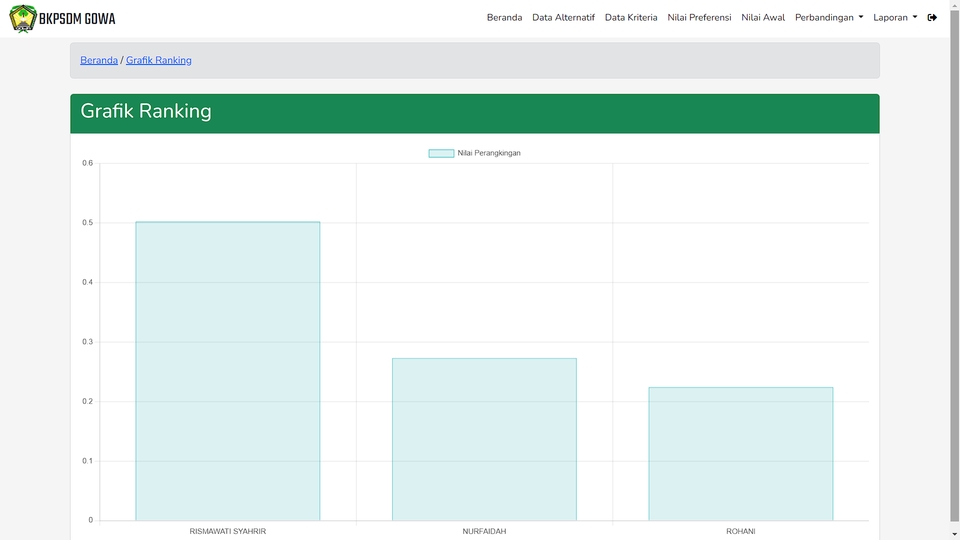Click the Grafik Ranking breadcrumb link
This screenshot has height=540, width=960.
click(159, 60)
